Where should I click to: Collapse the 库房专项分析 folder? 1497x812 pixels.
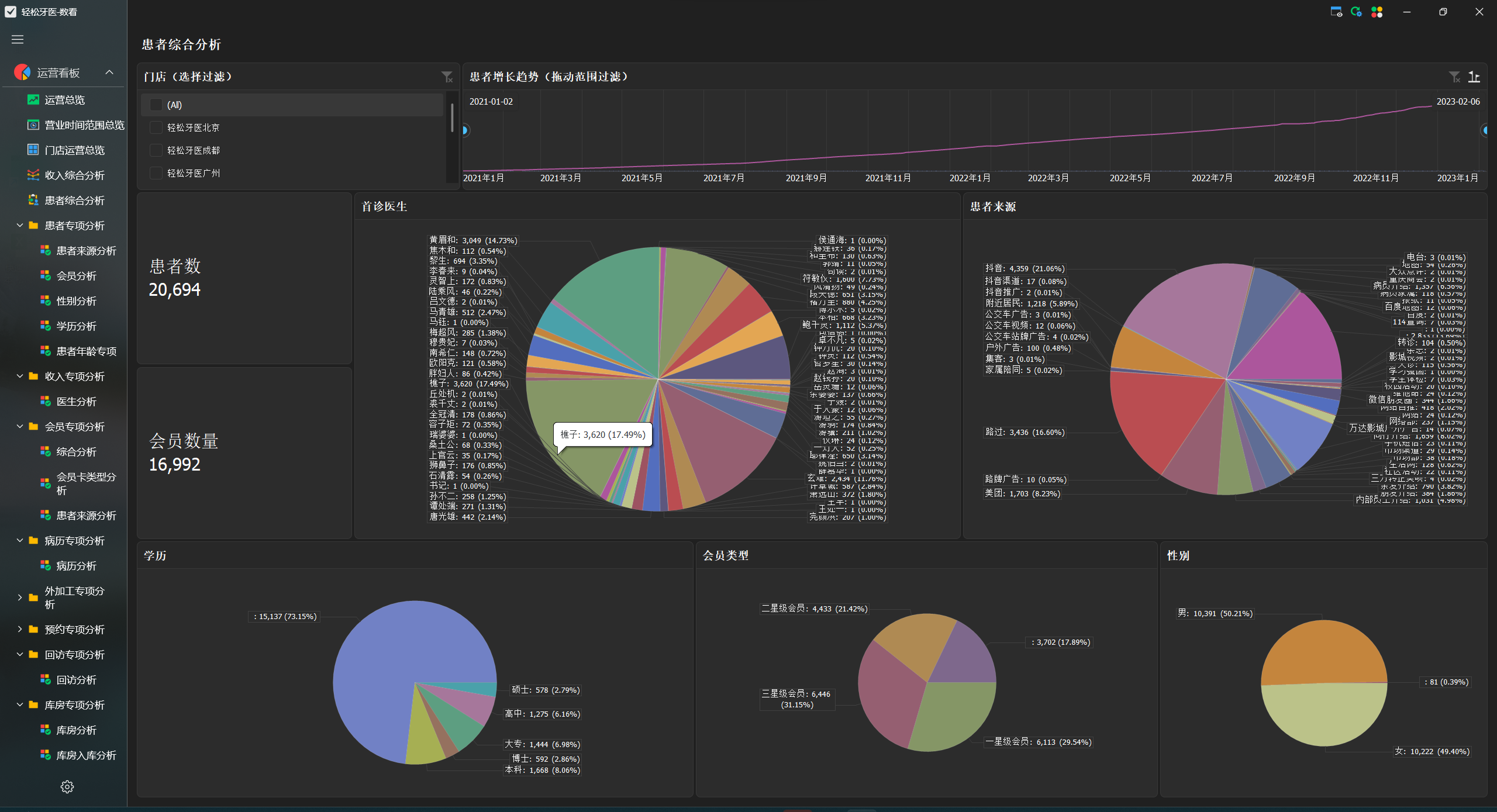click(20, 705)
